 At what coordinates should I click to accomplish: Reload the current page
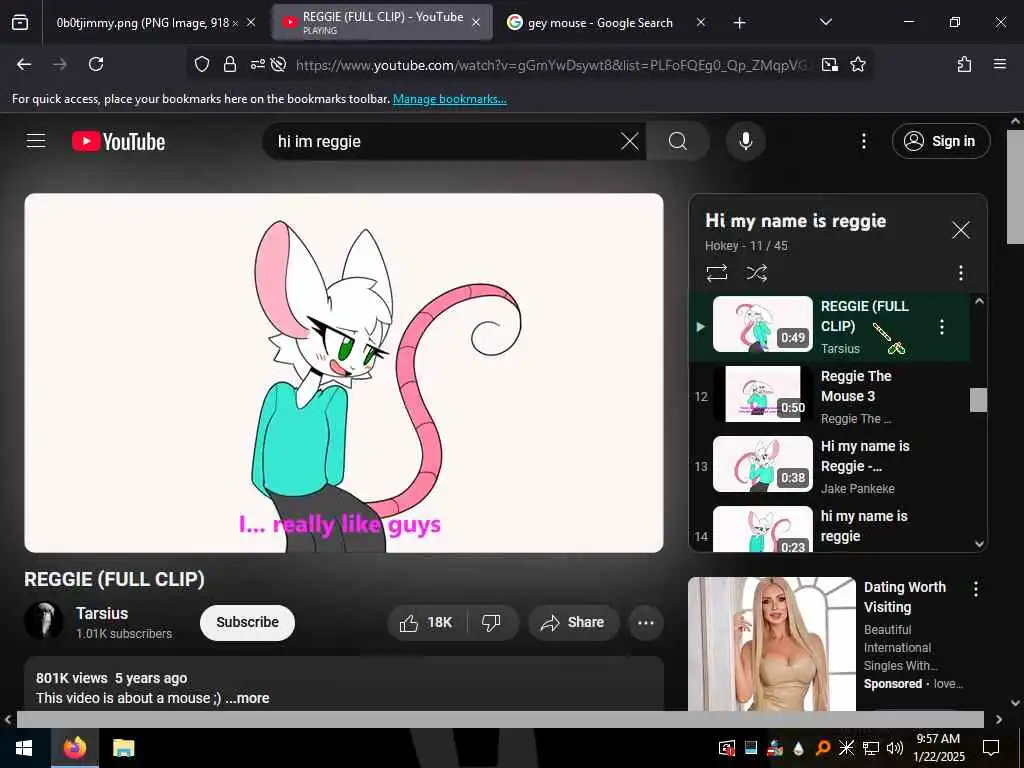[96, 64]
